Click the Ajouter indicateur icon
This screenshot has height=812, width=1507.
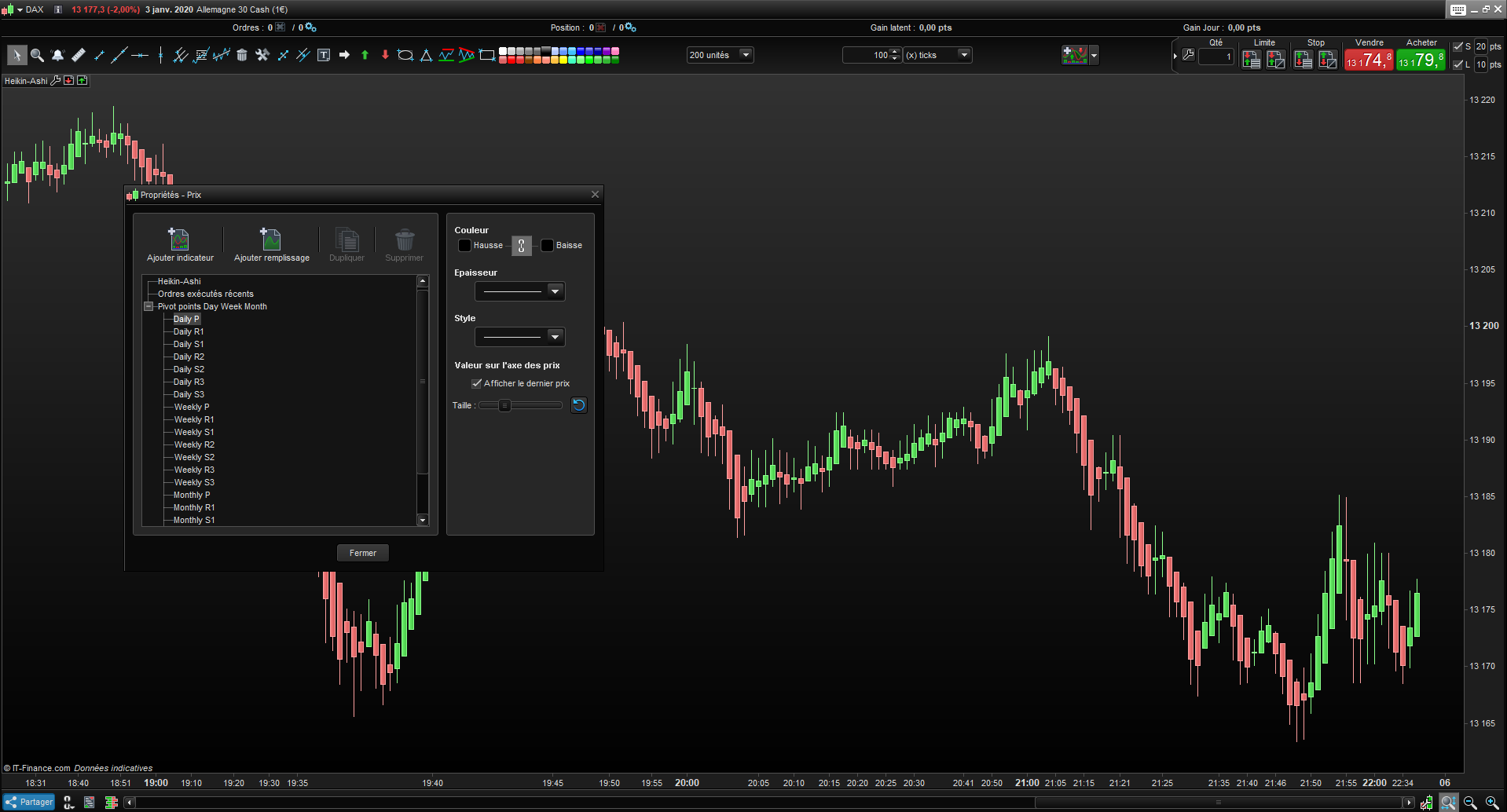(179, 239)
